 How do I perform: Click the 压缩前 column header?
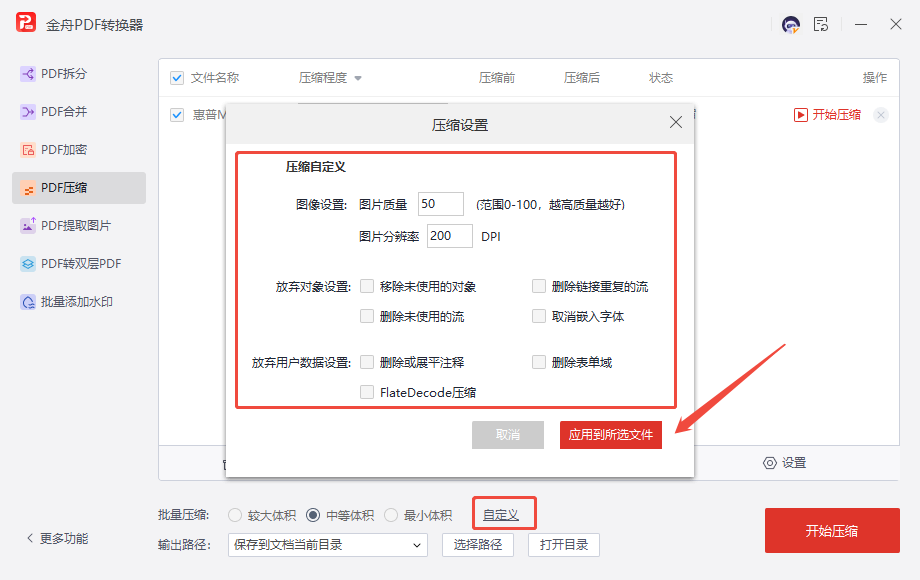tap(496, 78)
